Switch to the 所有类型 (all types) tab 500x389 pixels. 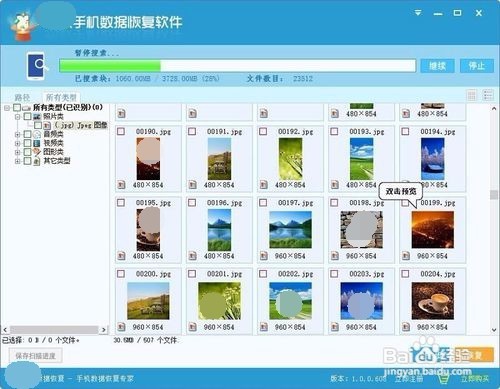[61, 97]
